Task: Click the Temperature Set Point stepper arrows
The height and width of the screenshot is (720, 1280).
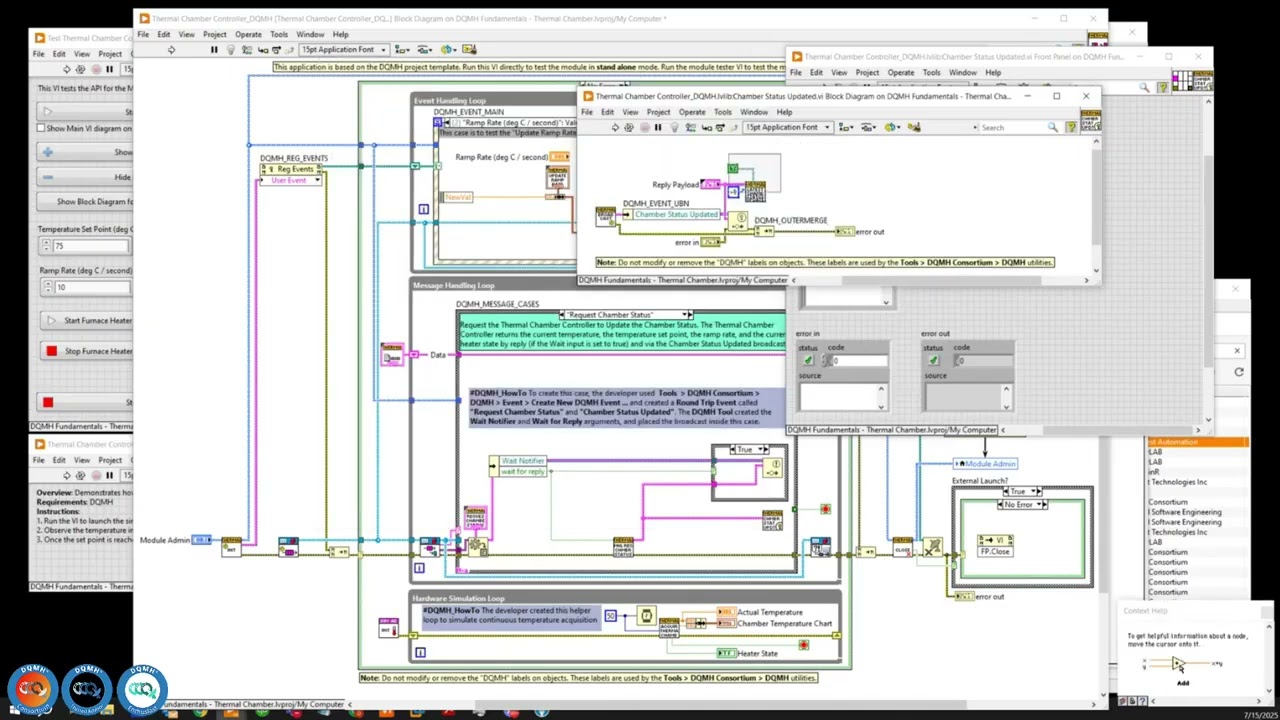Action: pos(46,246)
